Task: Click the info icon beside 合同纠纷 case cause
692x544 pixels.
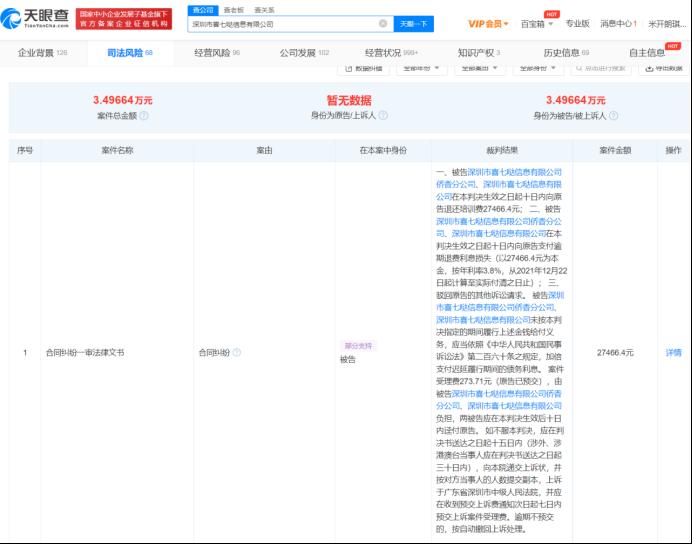Action: (237, 353)
